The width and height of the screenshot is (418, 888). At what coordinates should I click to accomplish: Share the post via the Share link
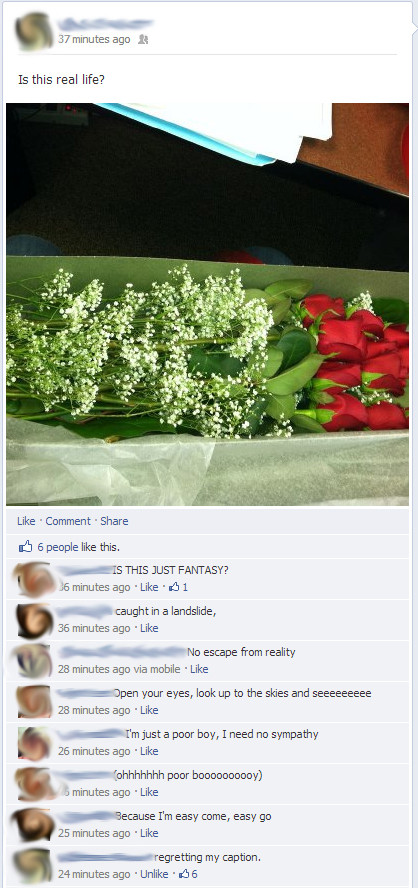point(114,521)
